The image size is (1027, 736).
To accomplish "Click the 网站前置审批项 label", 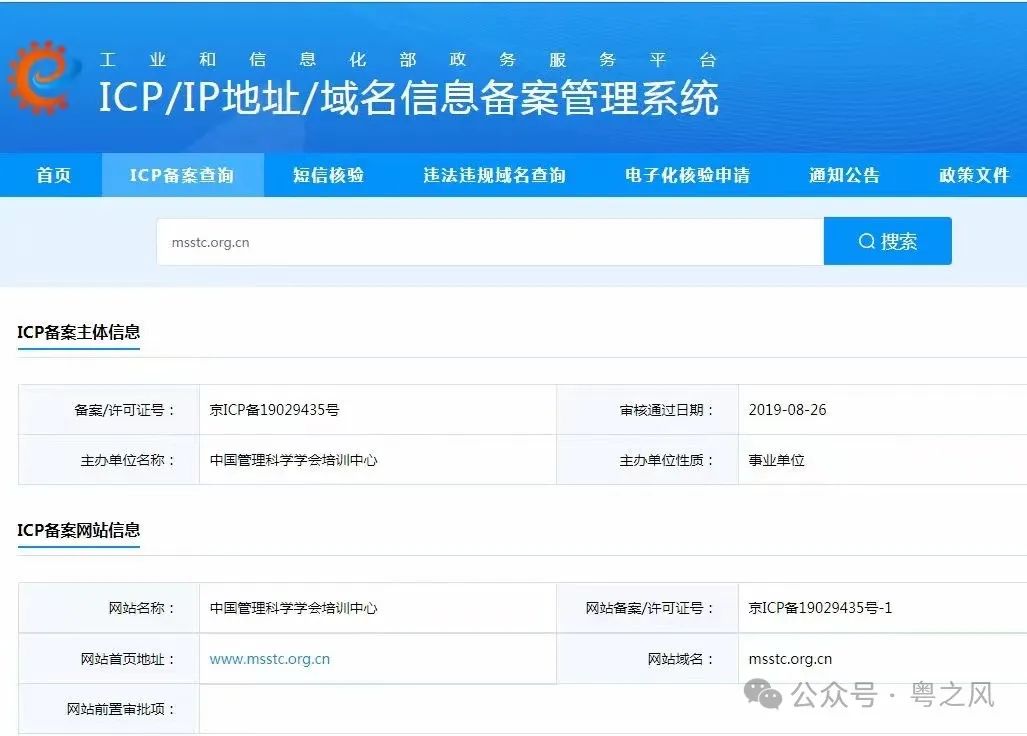I will coord(121,709).
